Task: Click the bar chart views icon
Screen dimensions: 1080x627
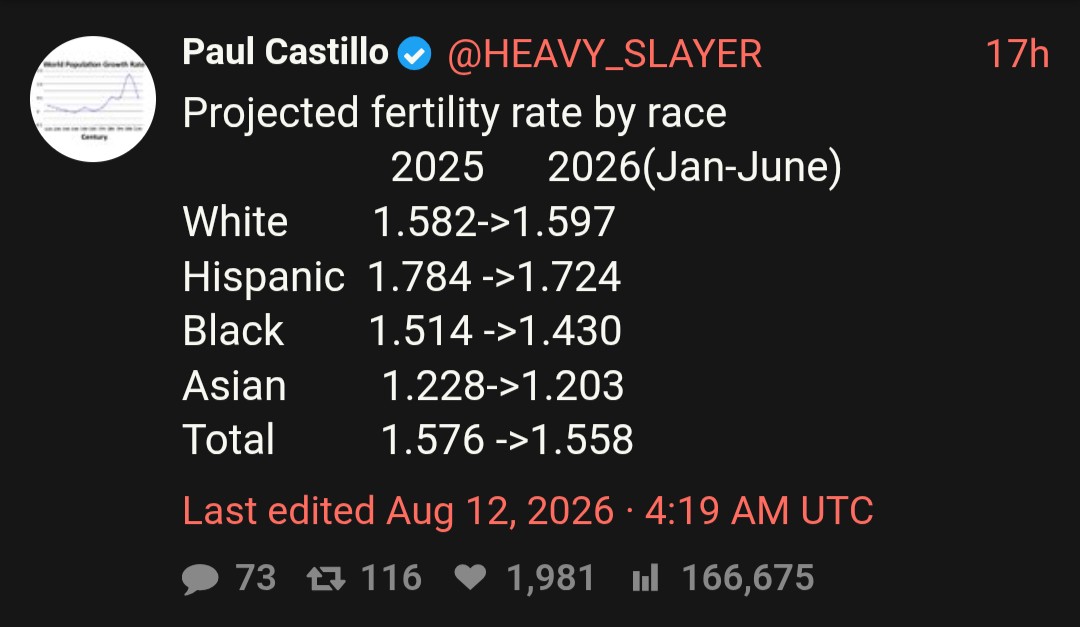Action: [x=645, y=577]
